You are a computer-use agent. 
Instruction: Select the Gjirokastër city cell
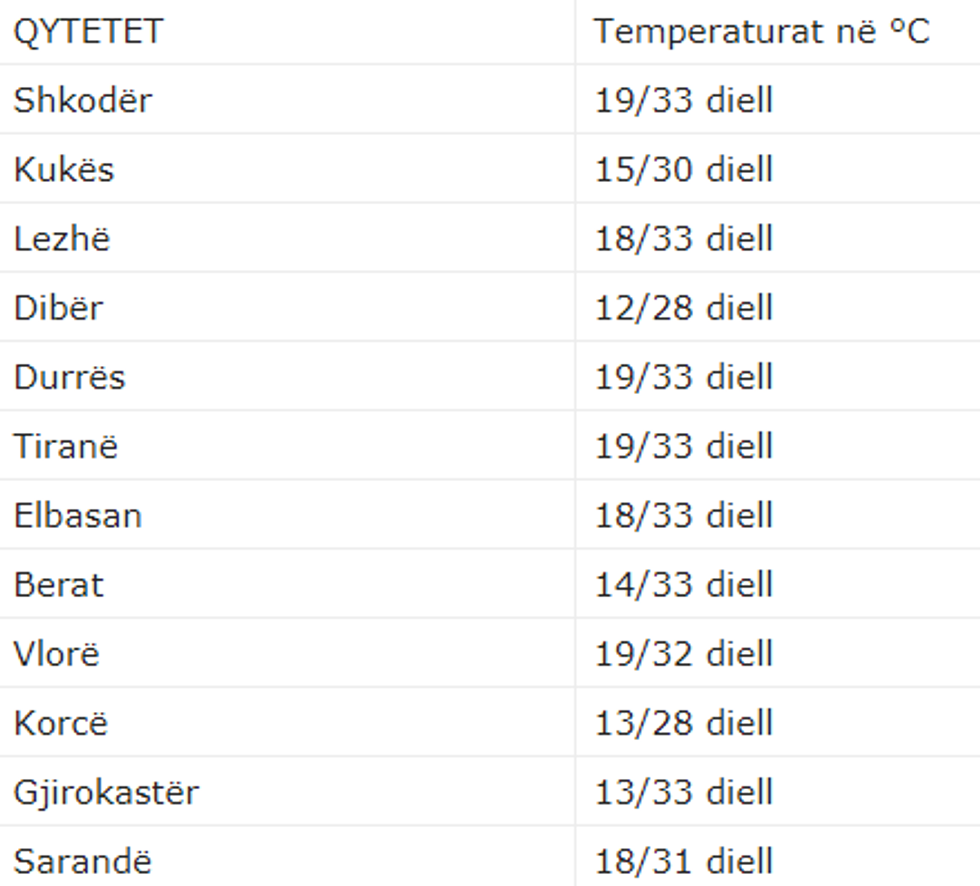tap(106, 793)
